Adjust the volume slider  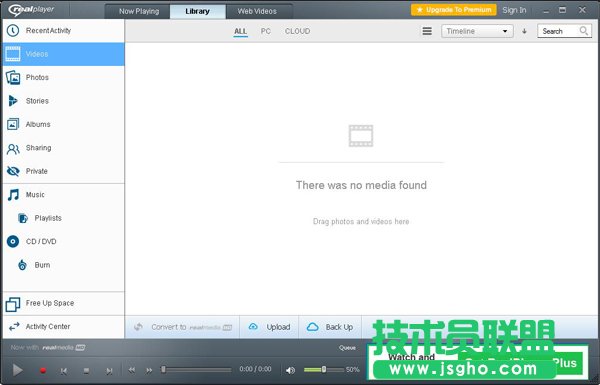pos(324,370)
